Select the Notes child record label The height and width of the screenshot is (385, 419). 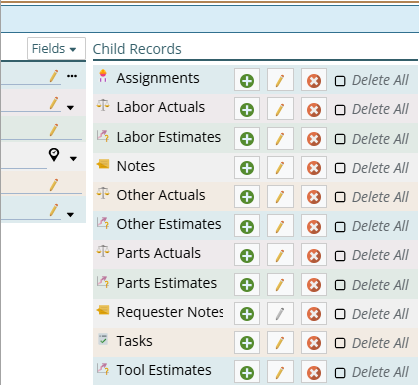click(136, 166)
